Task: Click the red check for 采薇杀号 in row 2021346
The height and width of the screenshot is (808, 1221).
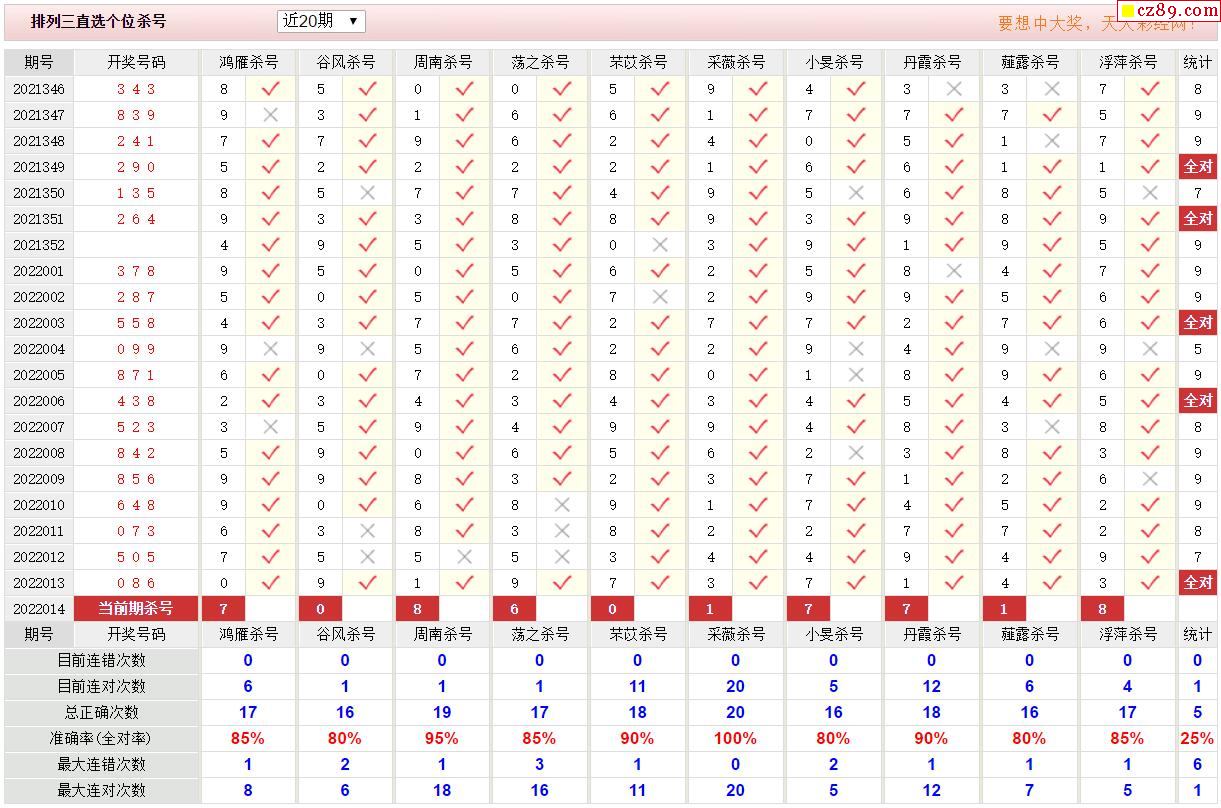Action: 758,89
